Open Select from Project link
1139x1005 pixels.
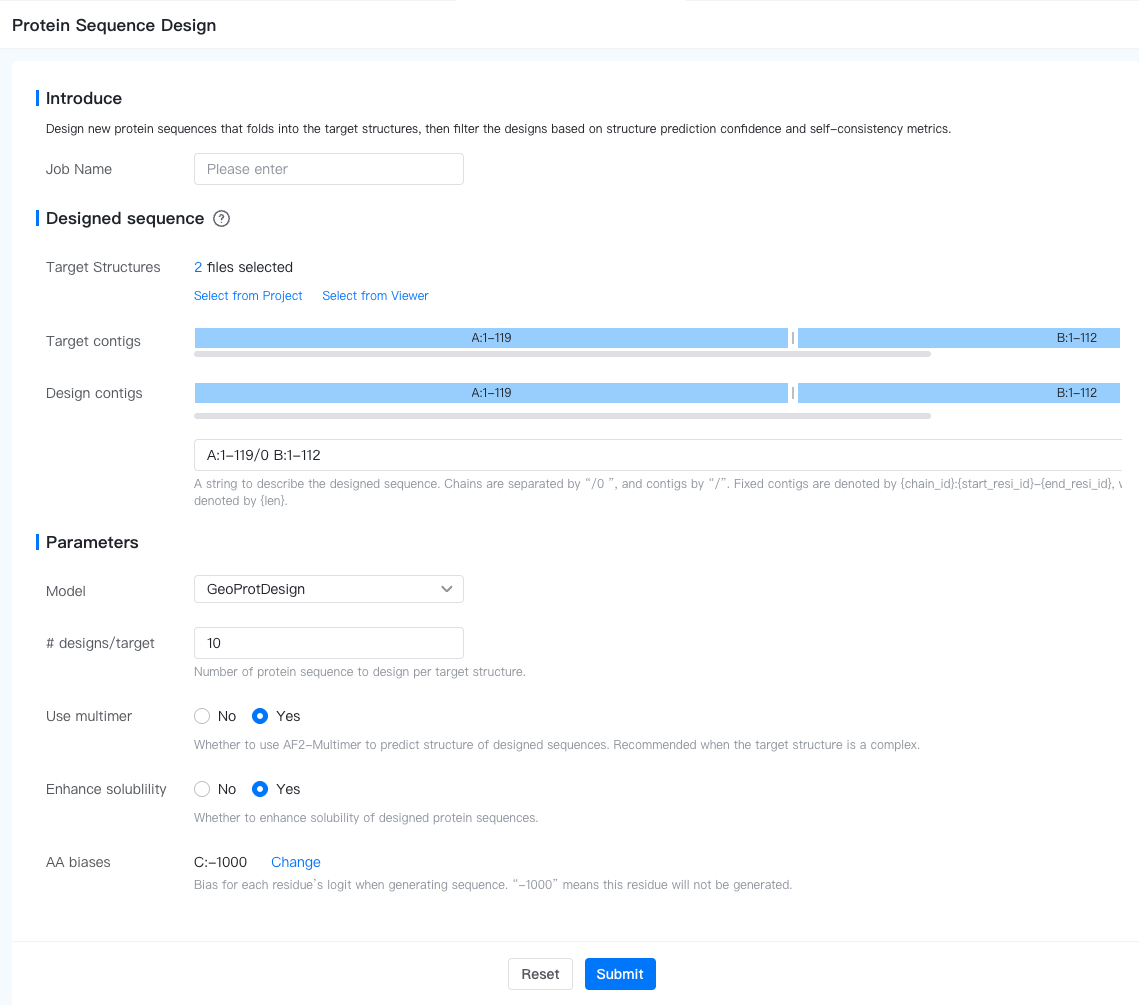click(248, 296)
